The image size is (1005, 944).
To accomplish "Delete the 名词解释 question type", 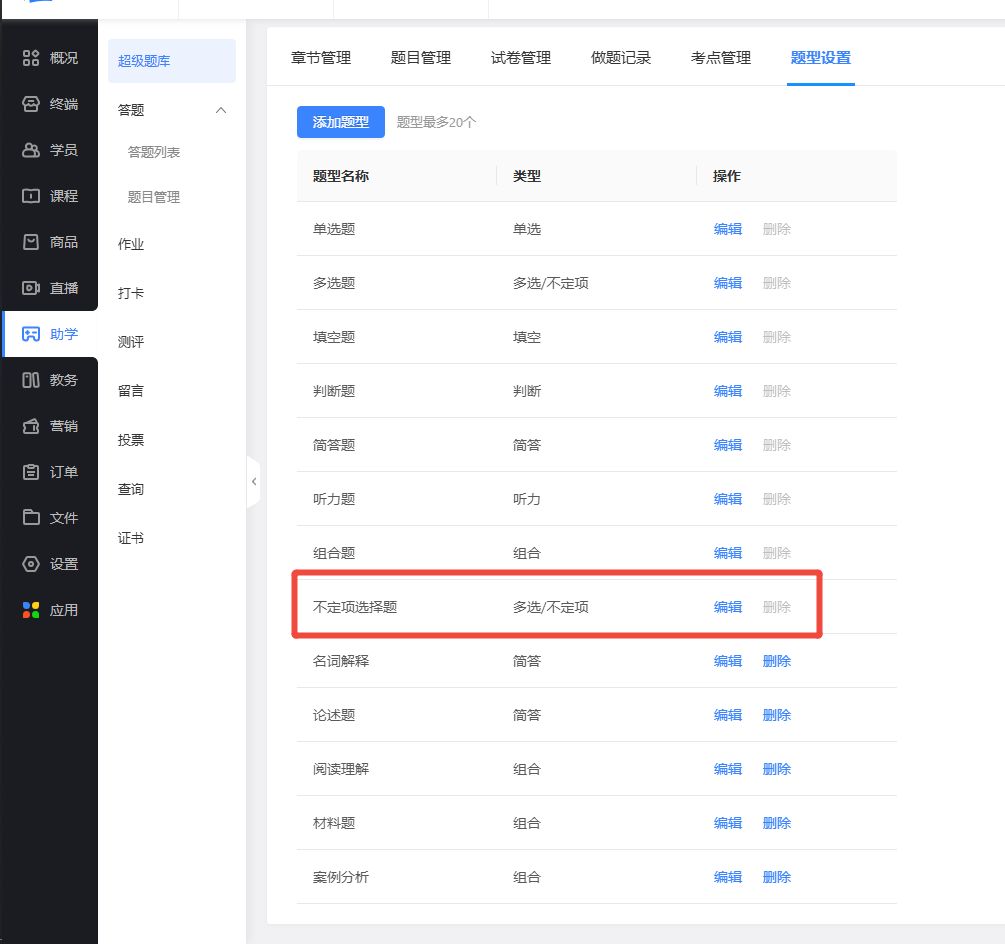I will tap(776, 661).
